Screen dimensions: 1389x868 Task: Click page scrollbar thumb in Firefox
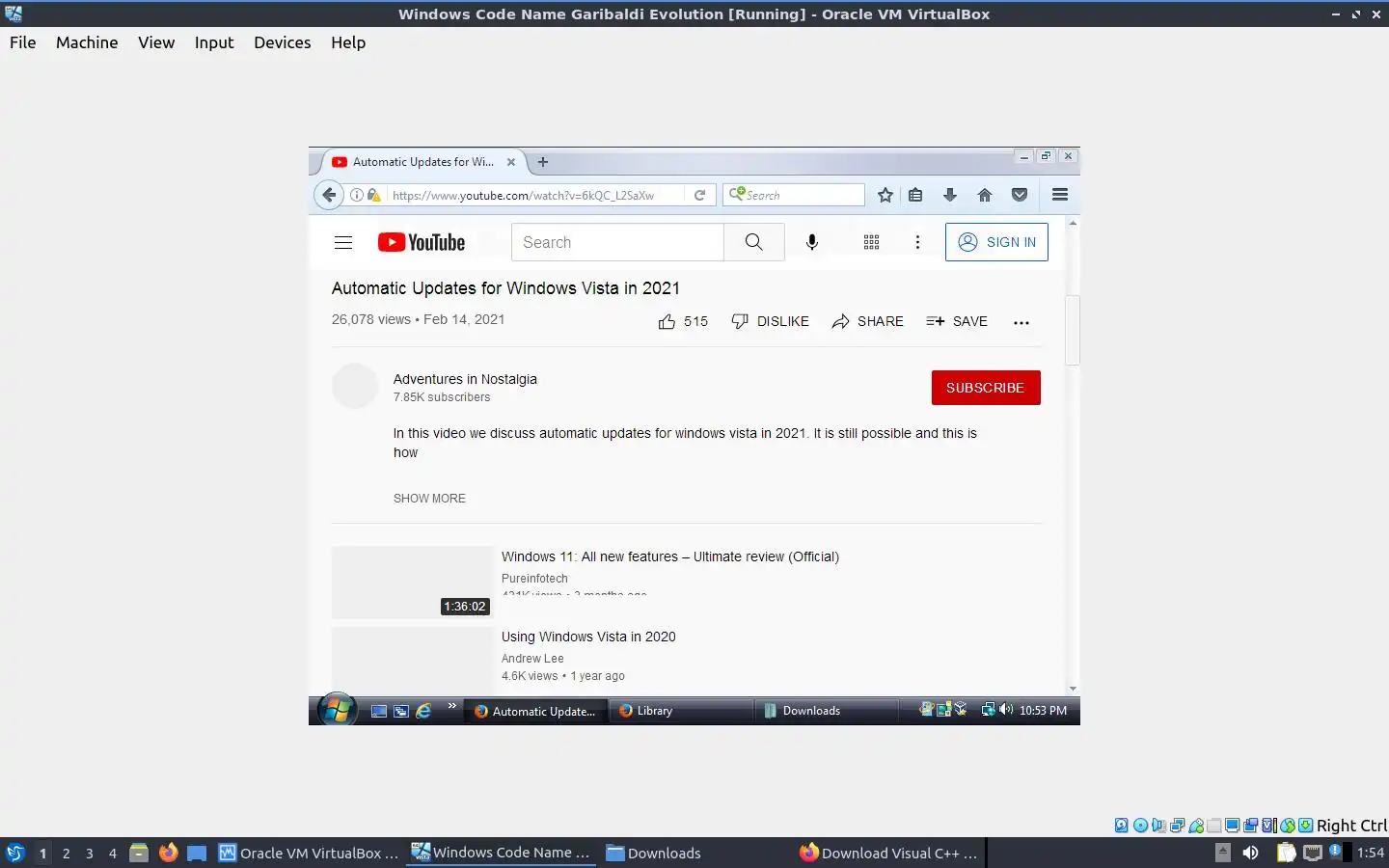pos(1073,331)
